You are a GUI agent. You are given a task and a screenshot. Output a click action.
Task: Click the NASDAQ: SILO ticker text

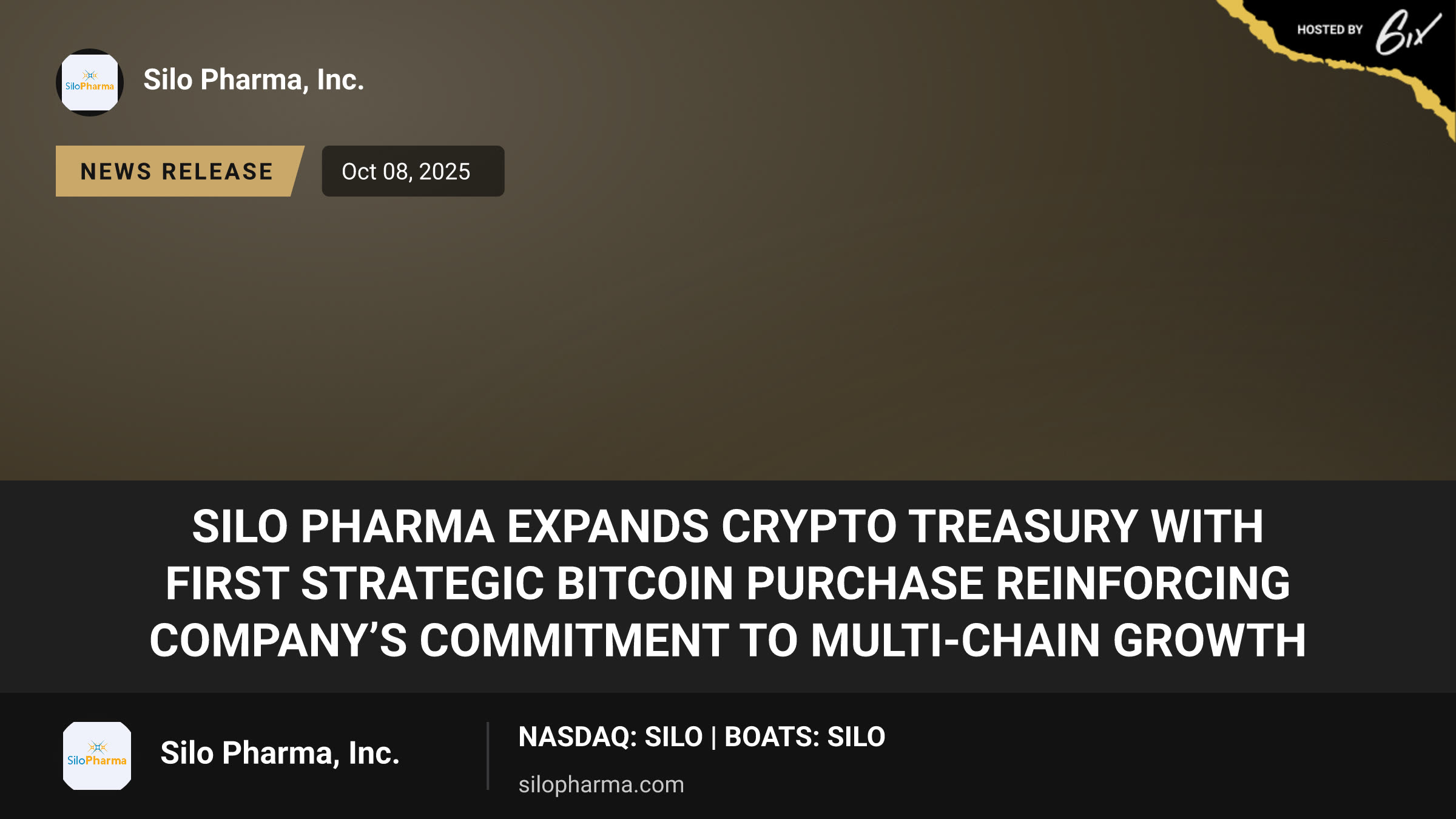click(610, 736)
